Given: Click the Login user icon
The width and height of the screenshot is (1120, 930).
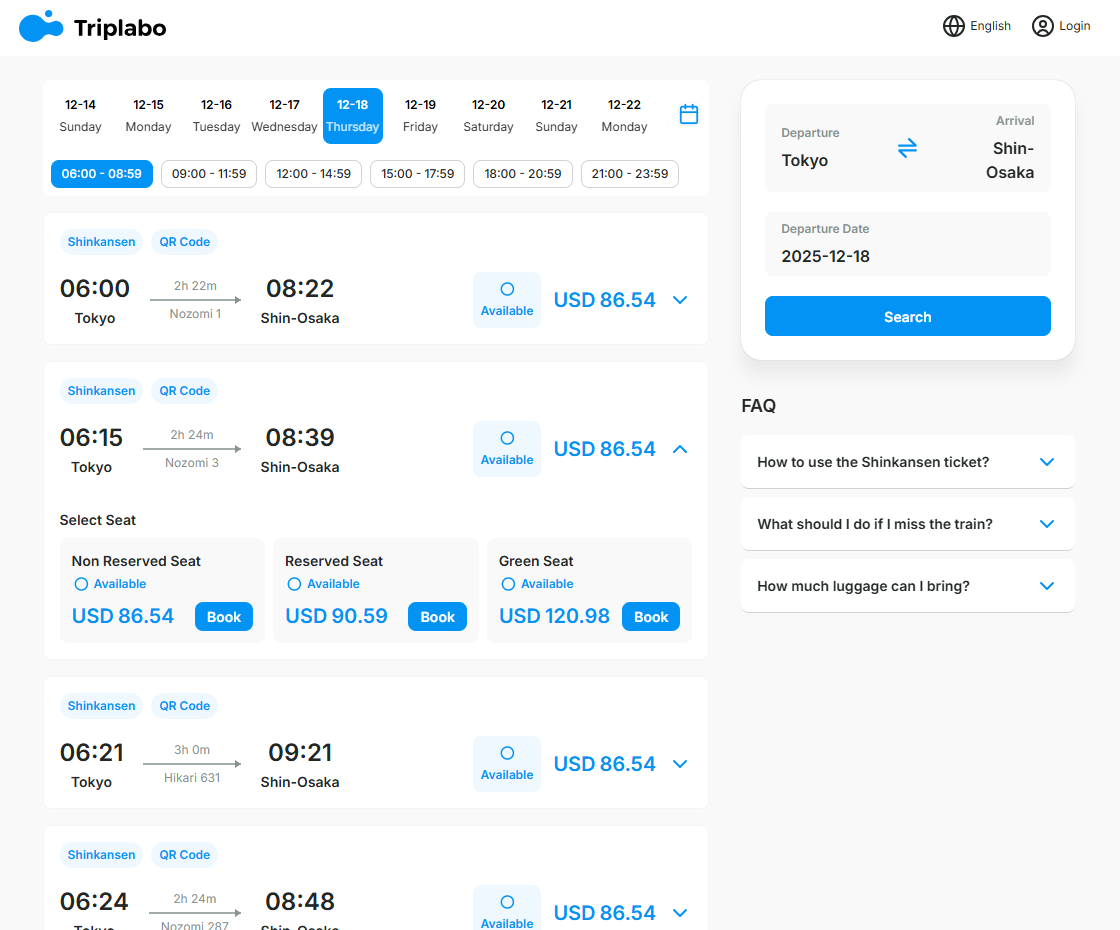Looking at the screenshot, I should point(1042,26).
